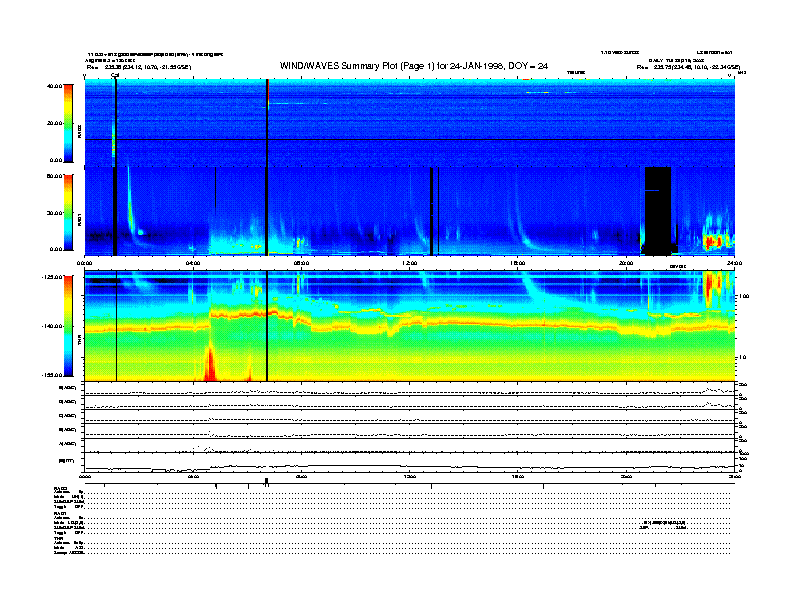792x612 pixels.
Task: Click the -140.00 label on TNR scale
Action: point(52,326)
